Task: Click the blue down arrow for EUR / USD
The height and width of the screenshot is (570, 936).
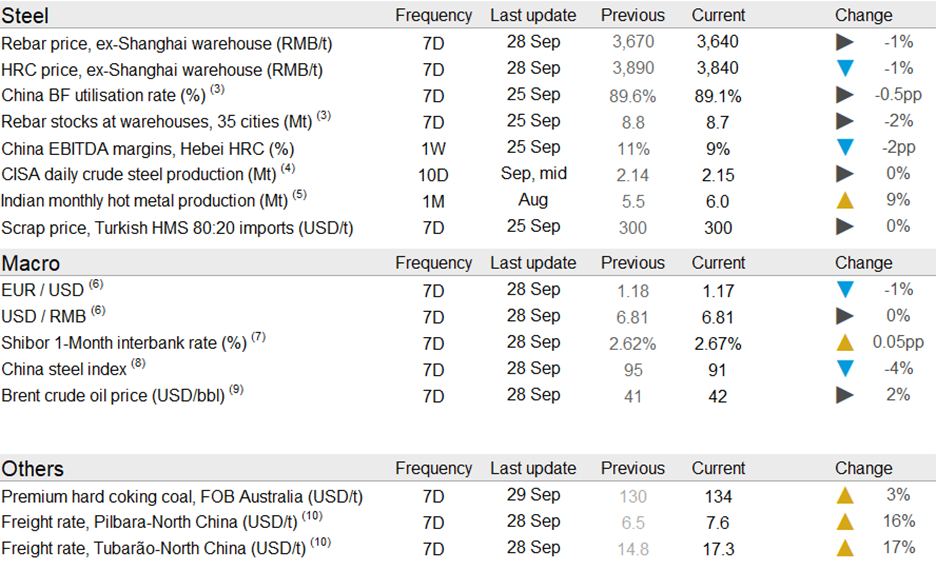Action: click(x=845, y=290)
